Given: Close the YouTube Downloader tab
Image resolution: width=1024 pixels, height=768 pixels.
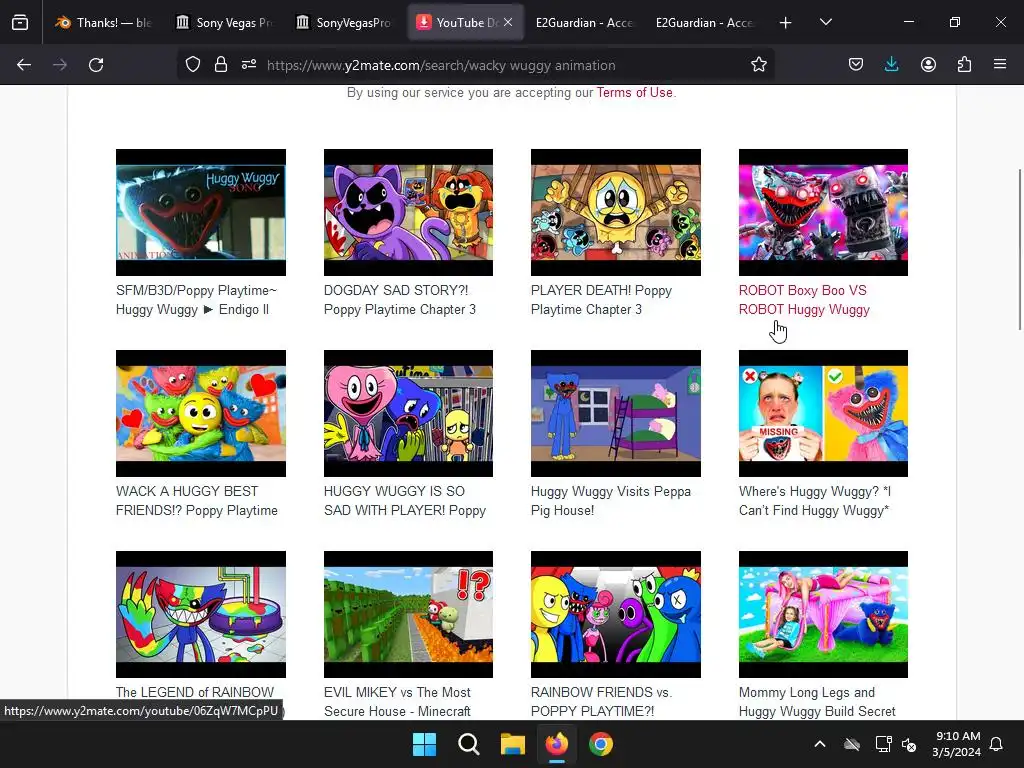Looking at the screenshot, I should click(508, 22).
